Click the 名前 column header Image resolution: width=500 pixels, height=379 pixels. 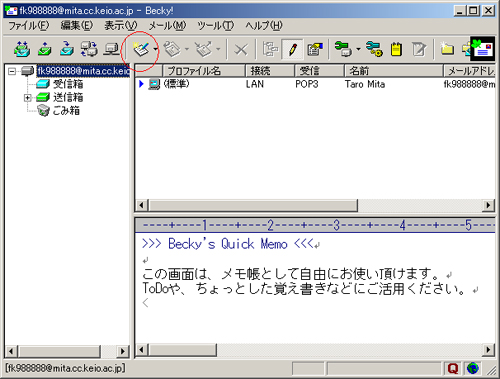click(393, 71)
